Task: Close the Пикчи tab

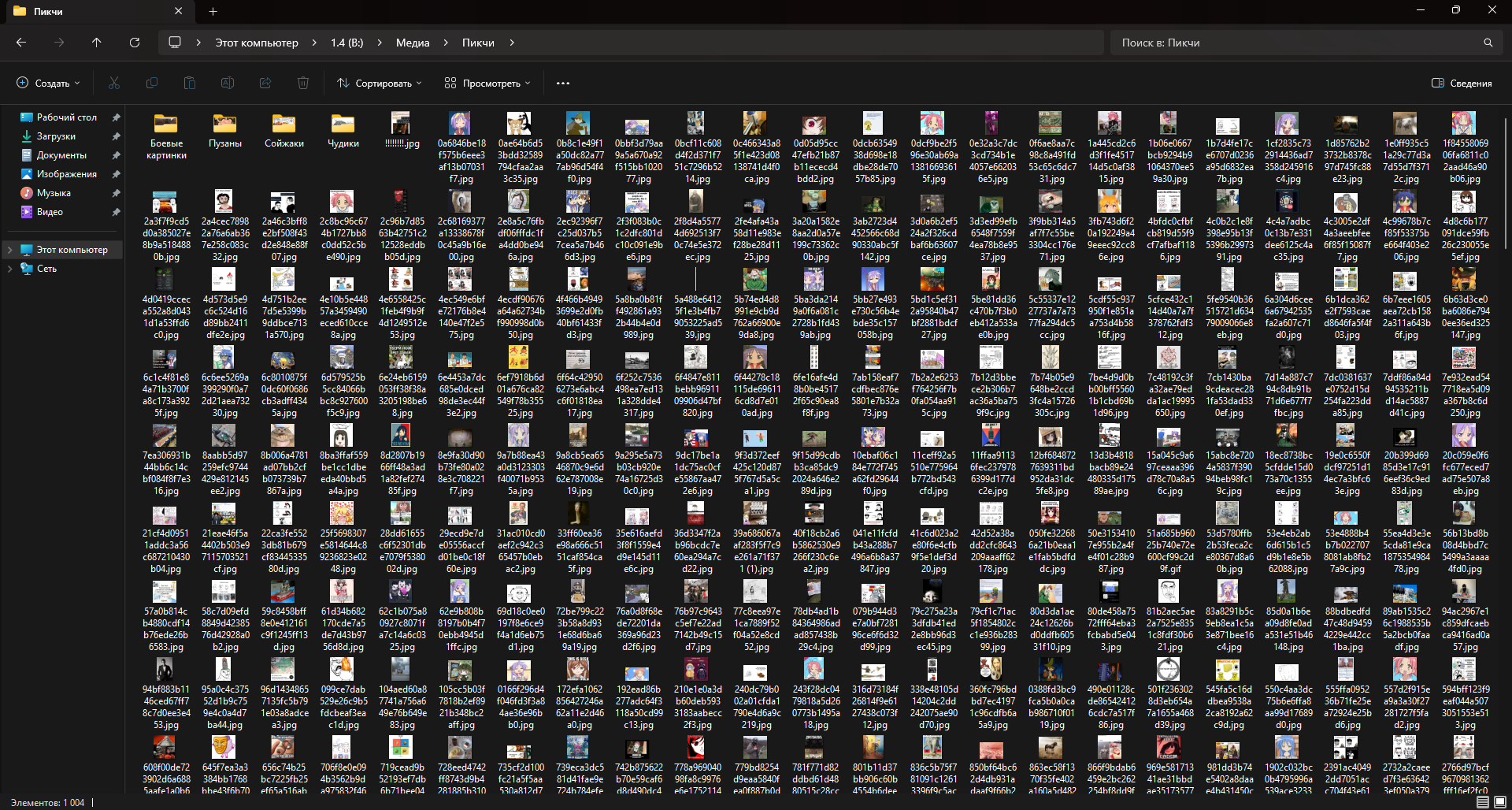Action: click(178, 11)
